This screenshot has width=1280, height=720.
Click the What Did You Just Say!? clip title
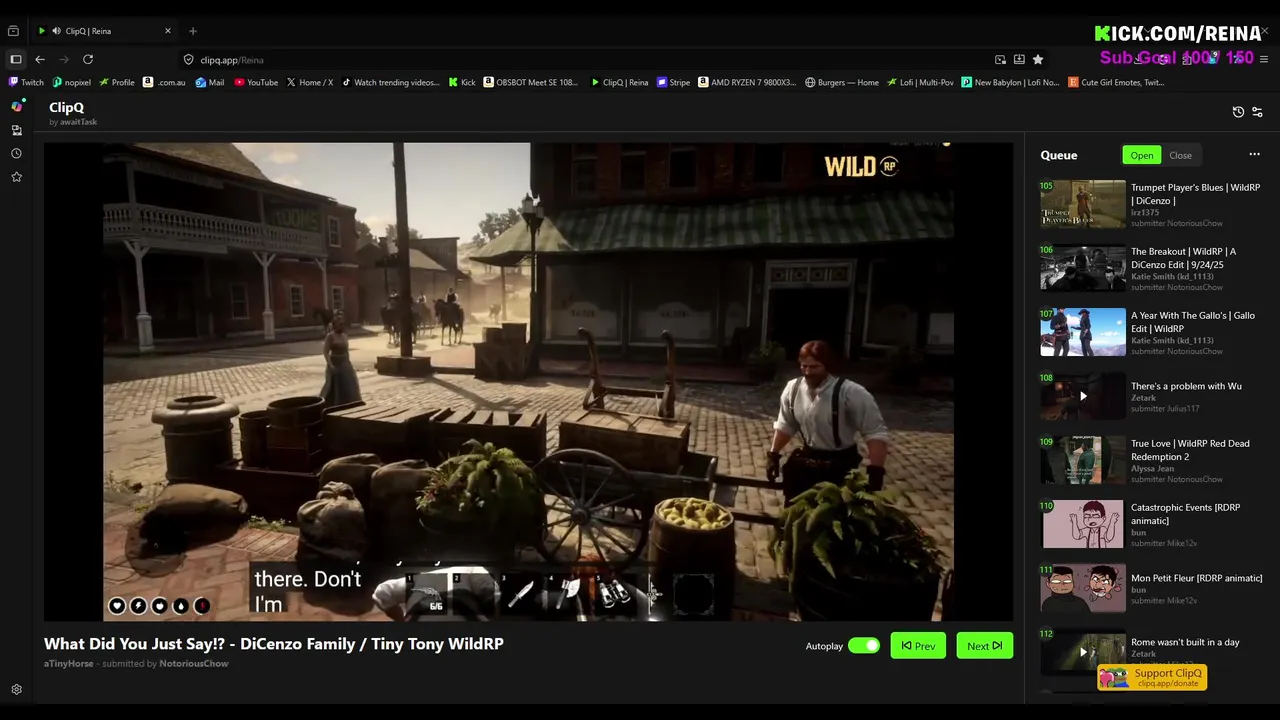pyautogui.click(x=273, y=644)
